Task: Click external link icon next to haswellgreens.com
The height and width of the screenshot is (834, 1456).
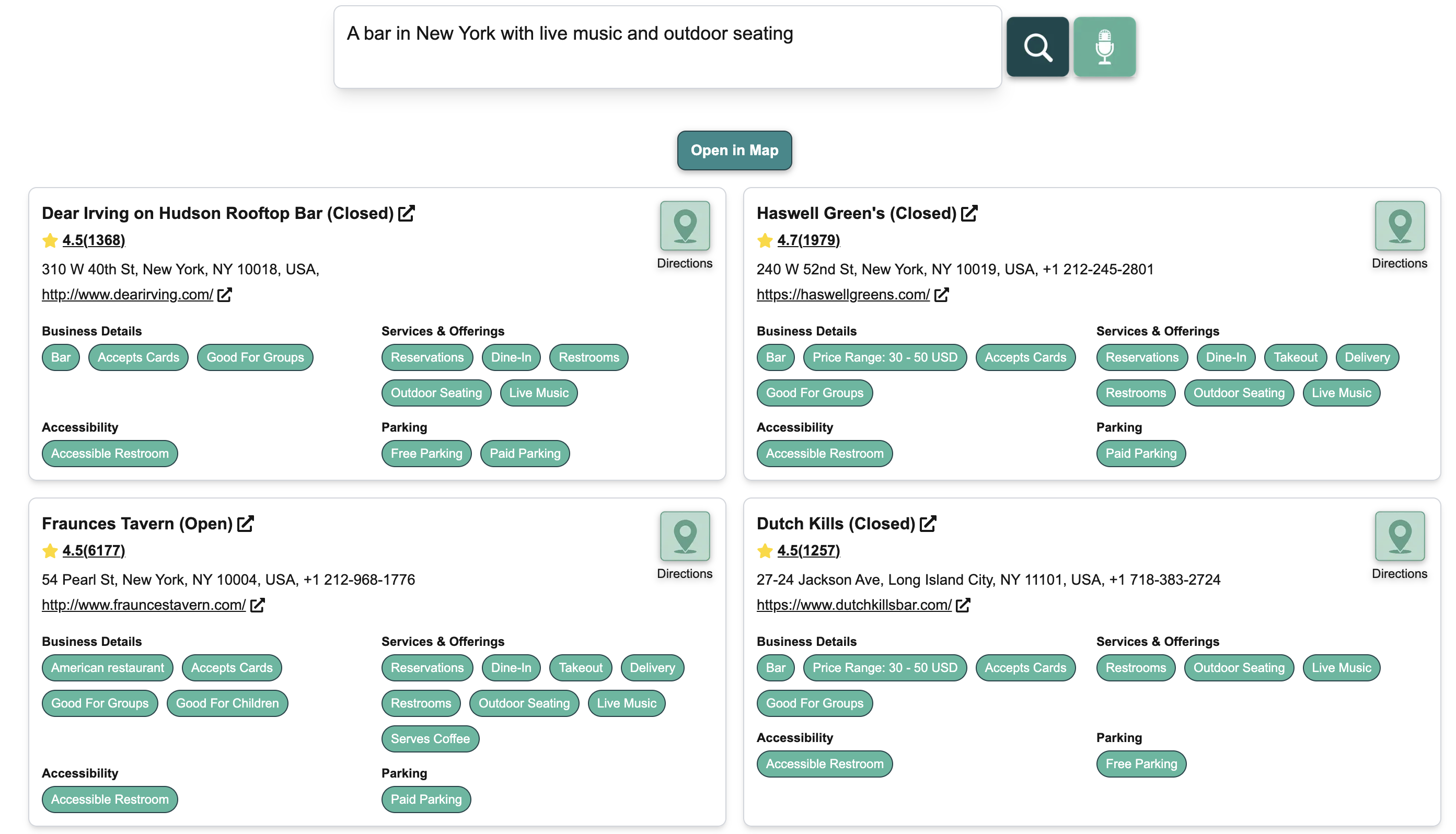Action: (x=942, y=294)
